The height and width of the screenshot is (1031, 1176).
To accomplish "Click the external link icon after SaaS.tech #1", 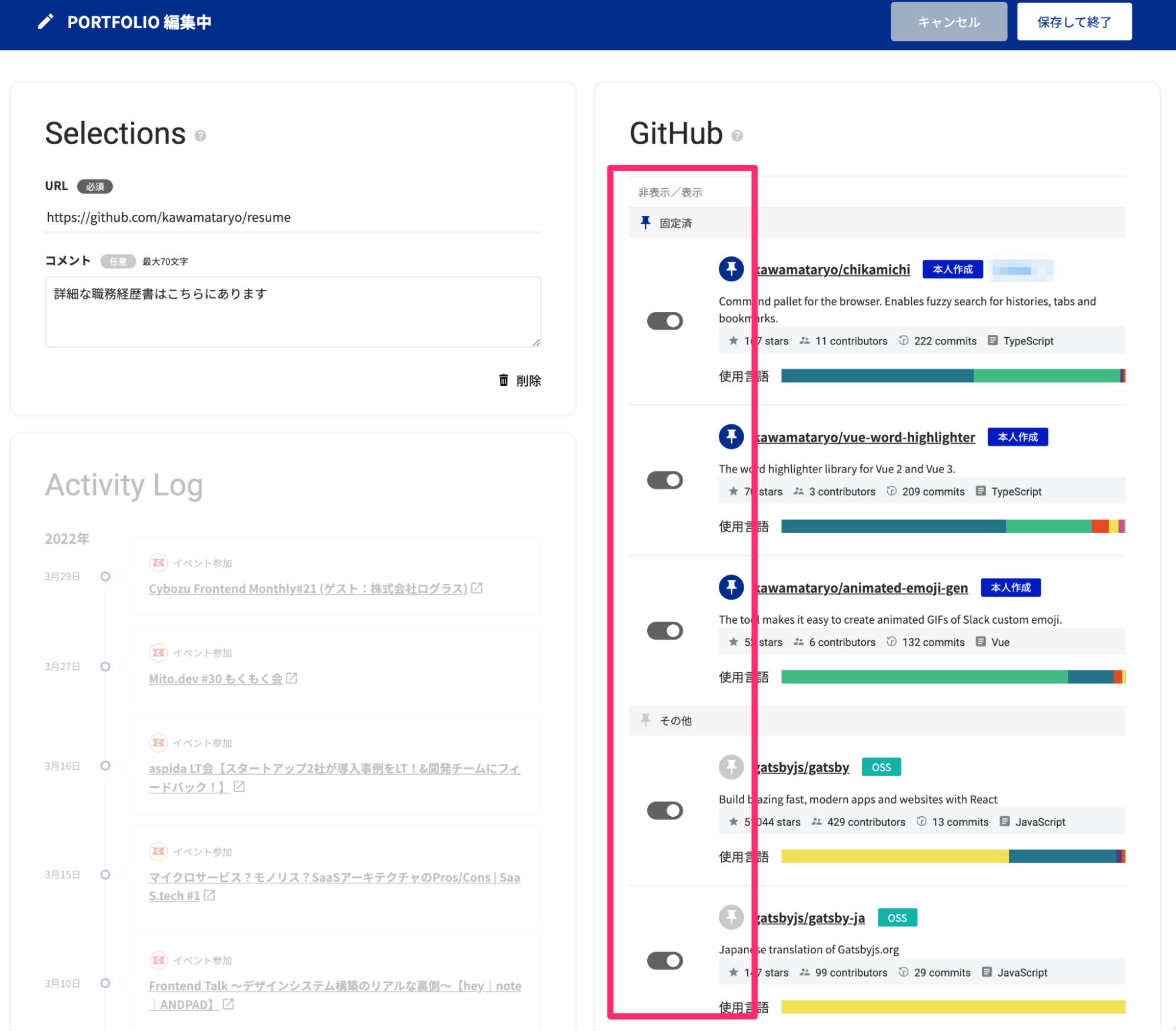I will (x=209, y=896).
